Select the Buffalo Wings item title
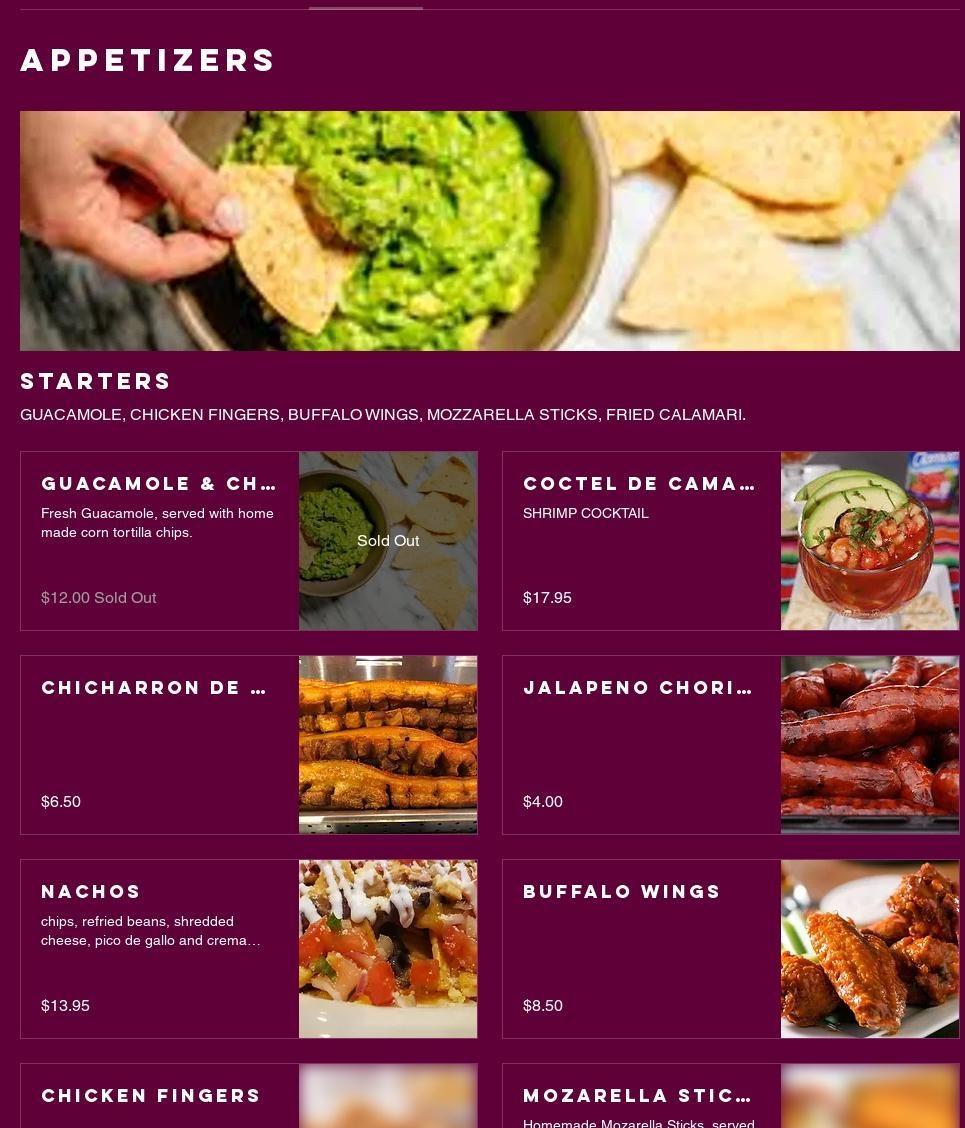This screenshot has height=1128, width=965. tap(622, 891)
